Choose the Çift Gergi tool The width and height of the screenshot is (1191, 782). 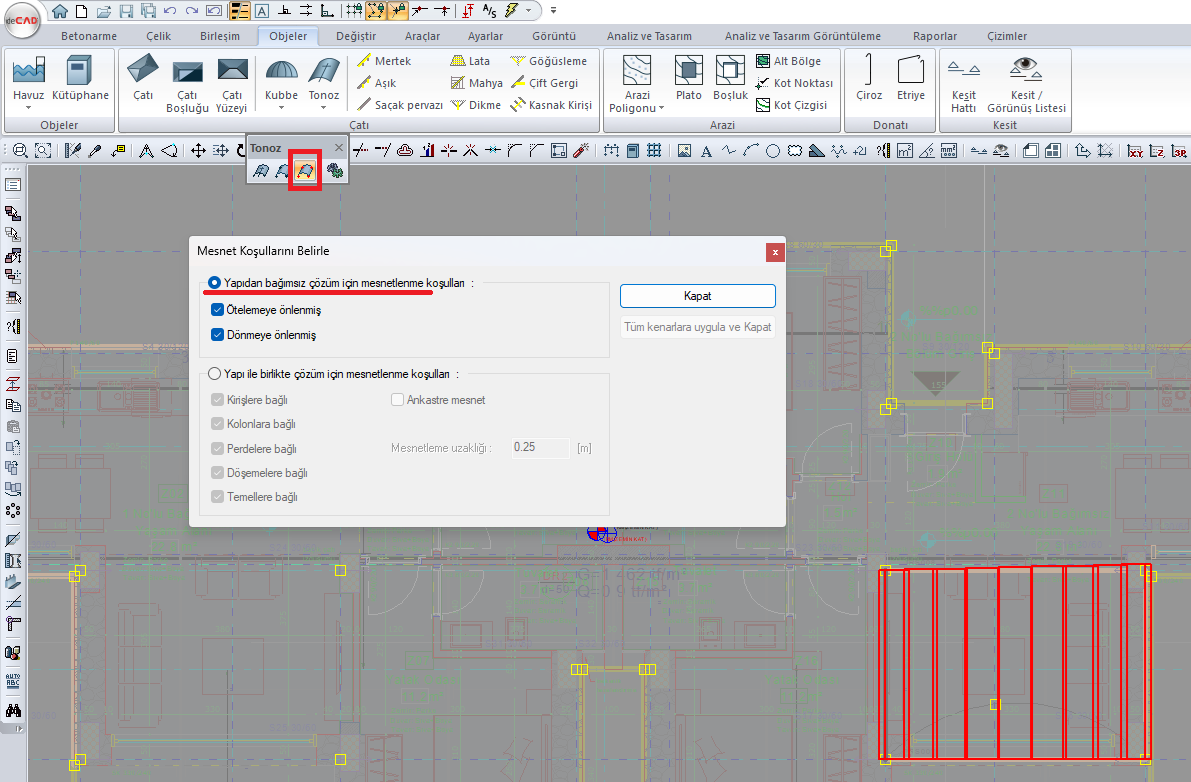(x=544, y=83)
